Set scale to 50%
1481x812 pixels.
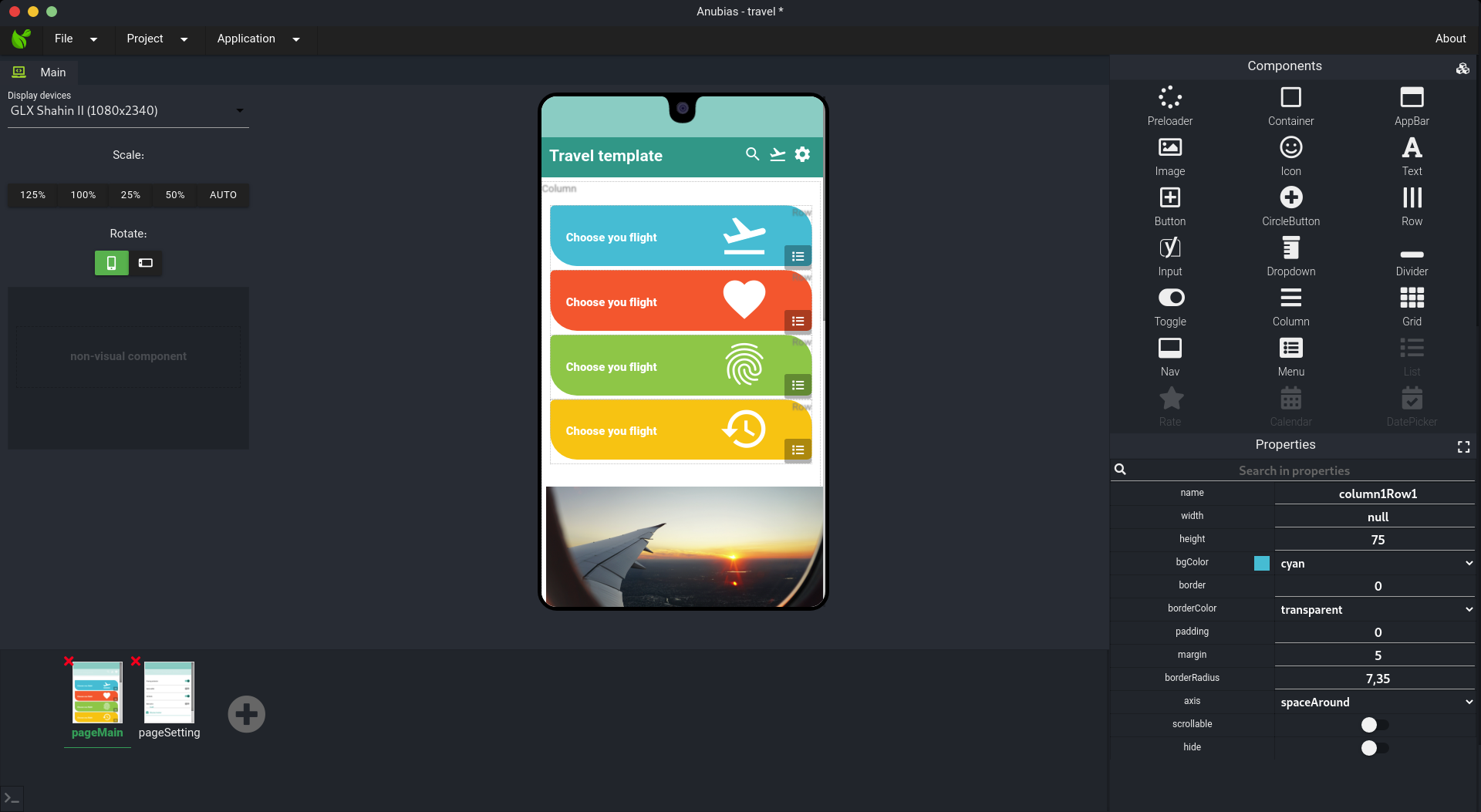point(175,195)
